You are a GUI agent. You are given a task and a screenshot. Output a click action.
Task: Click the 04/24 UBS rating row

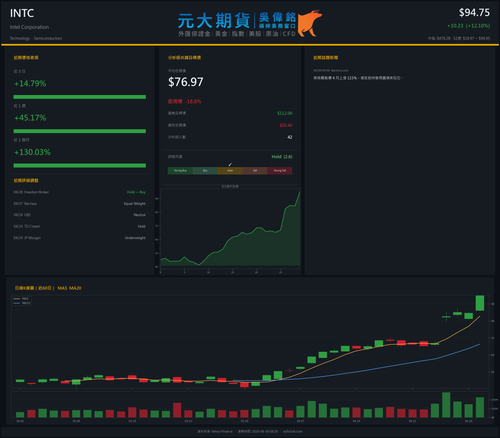80,215
